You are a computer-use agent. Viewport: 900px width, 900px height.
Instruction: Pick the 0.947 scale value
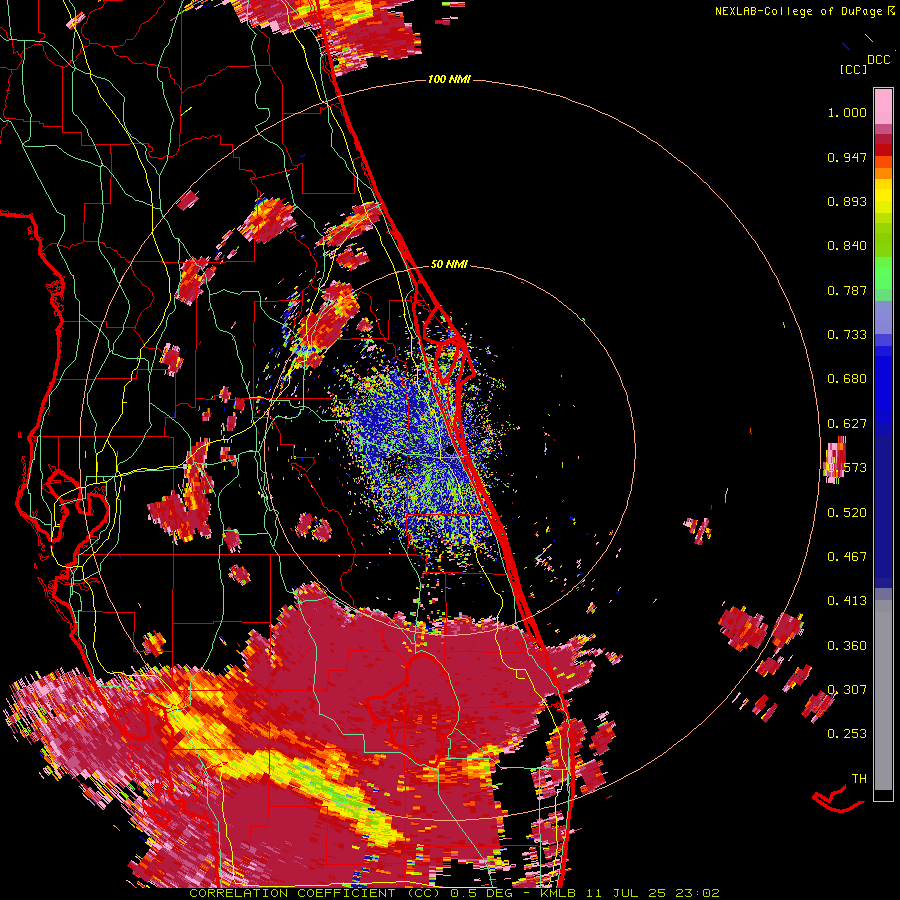(x=847, y=157)
